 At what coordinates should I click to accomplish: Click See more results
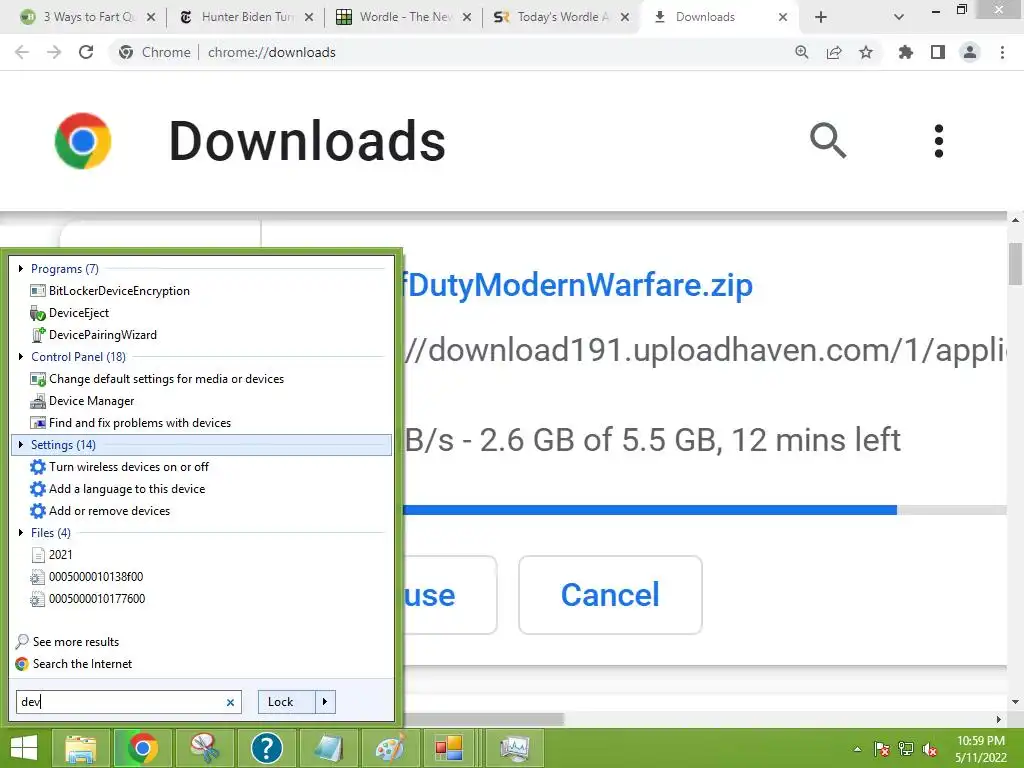pos(76,642)
